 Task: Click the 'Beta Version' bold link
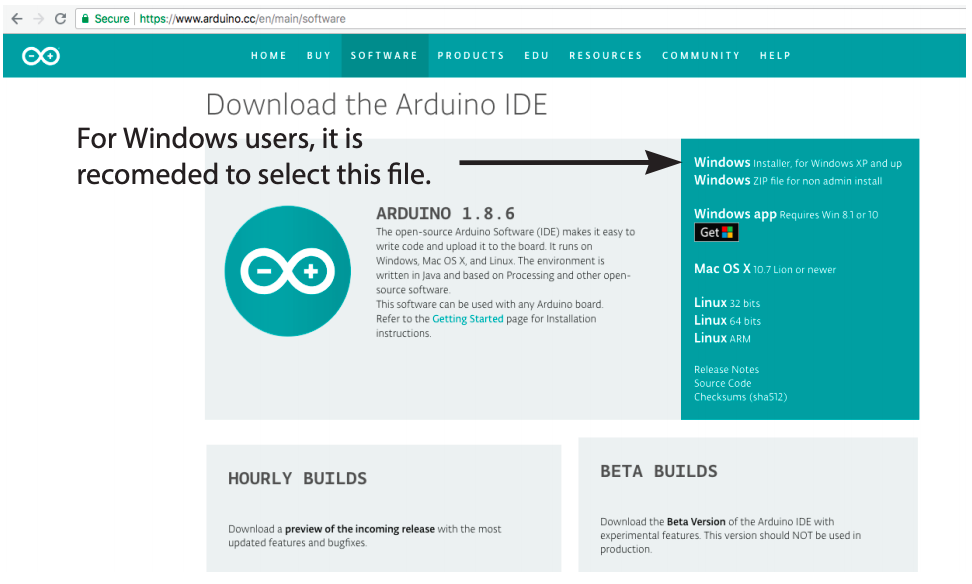[696, 521]
